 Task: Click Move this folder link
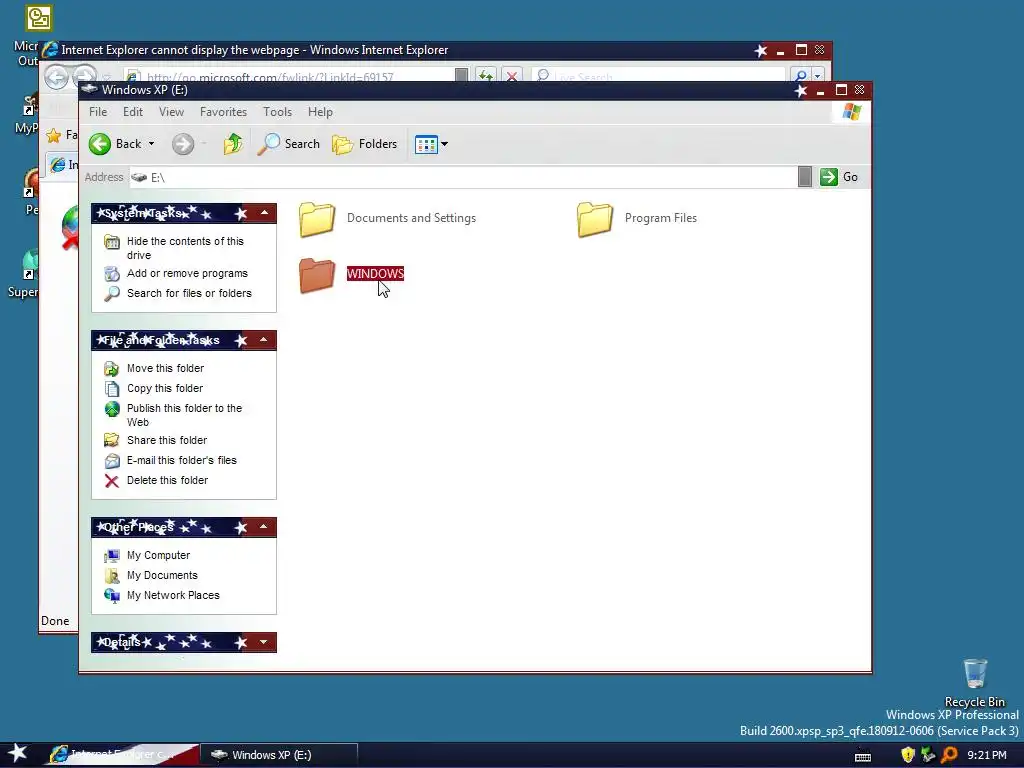click(165, 368)
